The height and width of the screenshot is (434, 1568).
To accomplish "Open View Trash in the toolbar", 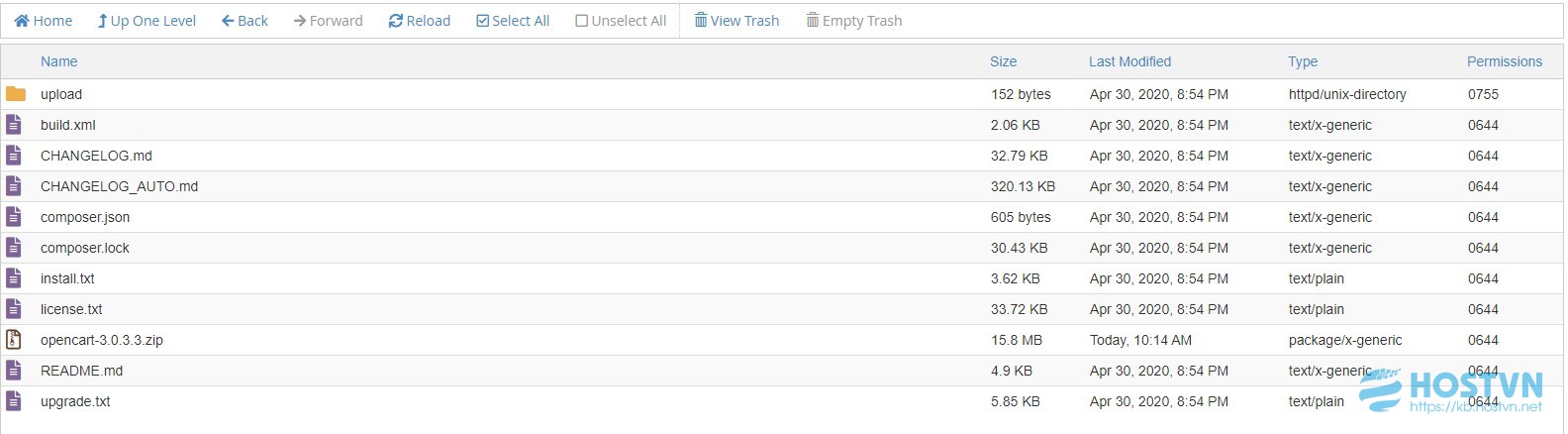I will [x=736, y=21].
